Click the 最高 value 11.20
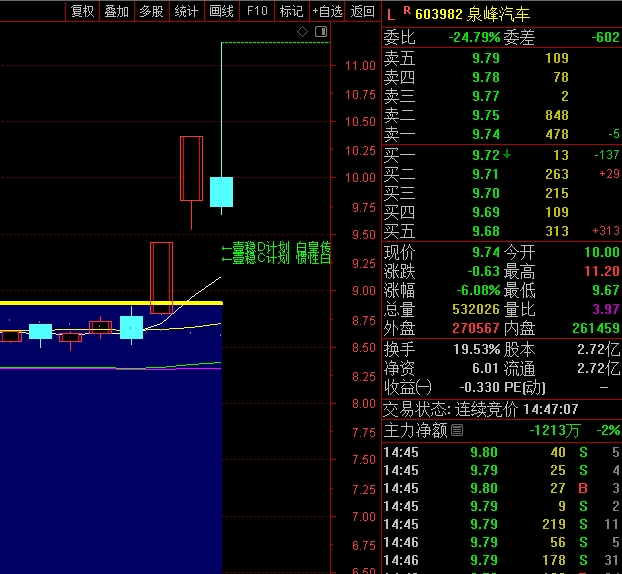Image resolution: width=622 pixels, height=574 pixels. [x=602, y=271]
